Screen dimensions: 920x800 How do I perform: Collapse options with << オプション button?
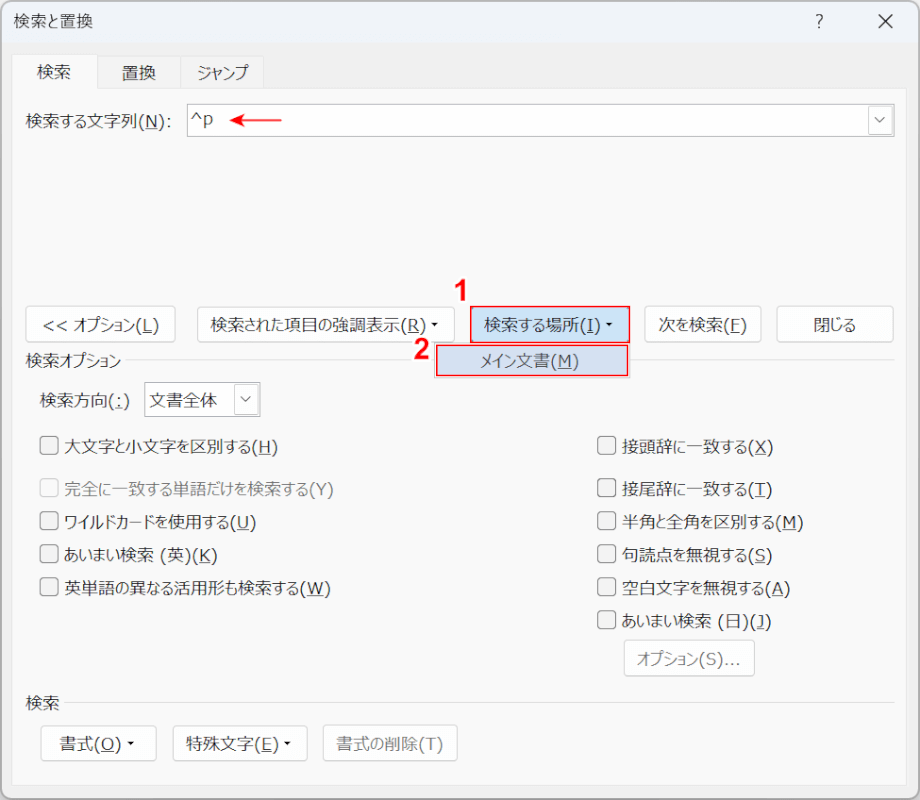click(x=100, y=325)
